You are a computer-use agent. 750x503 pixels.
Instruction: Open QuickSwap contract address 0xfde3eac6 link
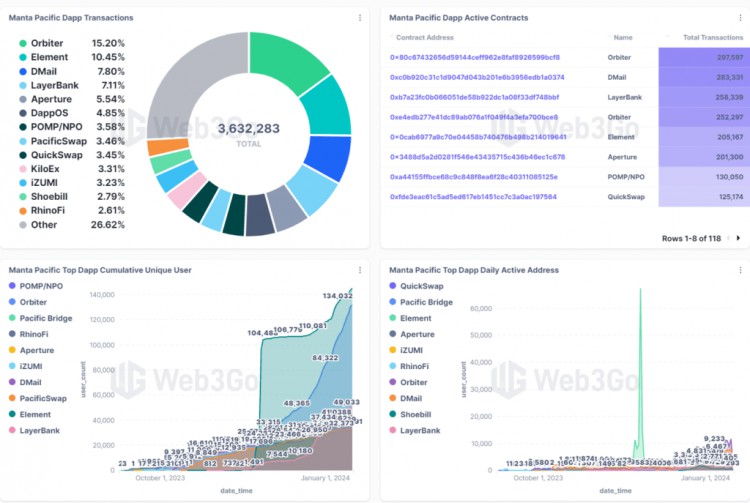(473, 197)
